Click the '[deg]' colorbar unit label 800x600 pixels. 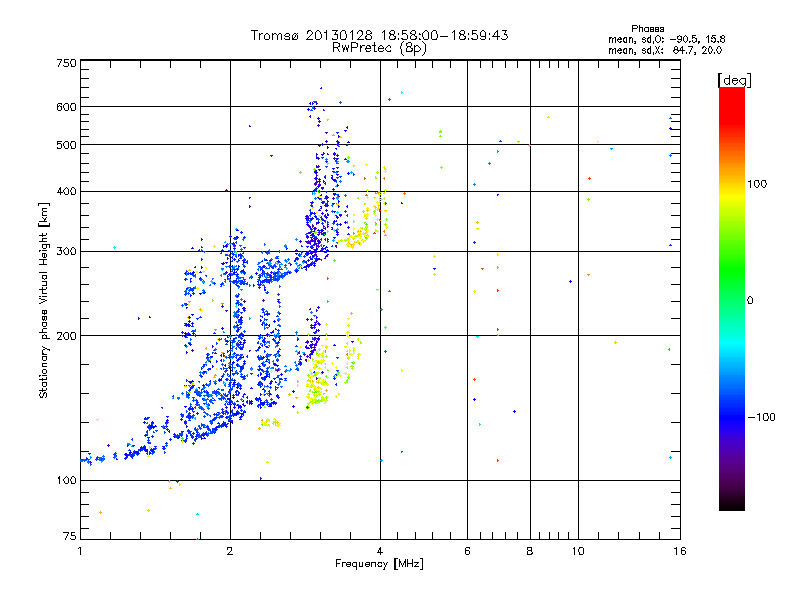pyautogui.click(x=734, y=80)
